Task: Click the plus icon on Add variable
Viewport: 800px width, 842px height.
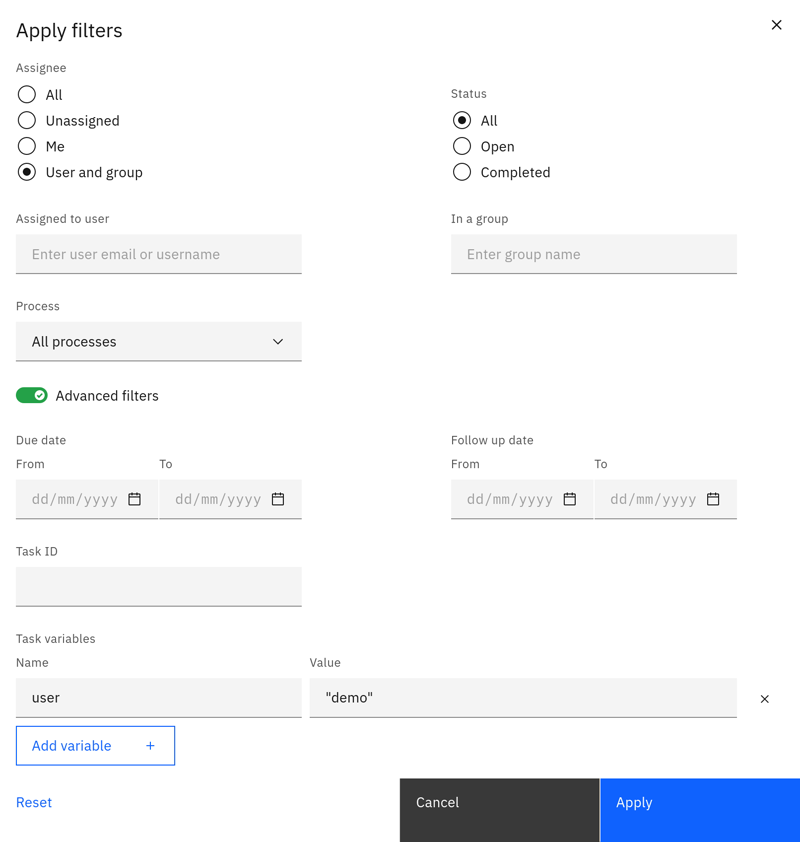Action: point(150,745)
